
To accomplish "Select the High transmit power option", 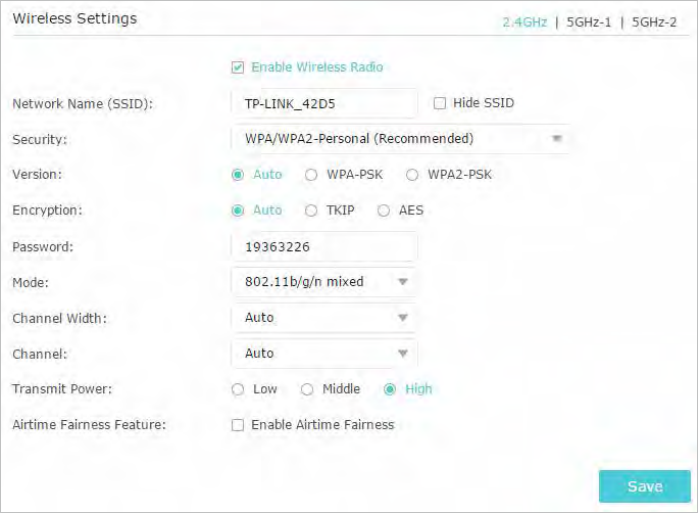I will (x=390, y=390).
